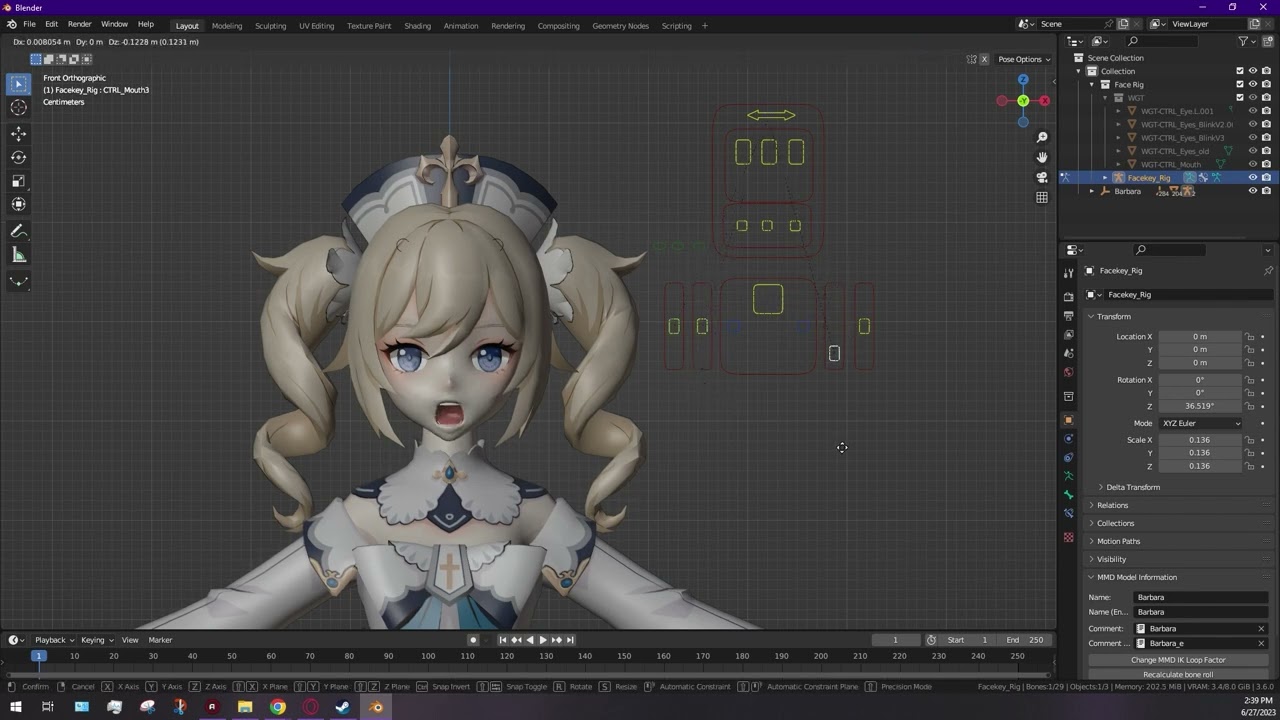The width and height of the screenshot is (1280, 720).
Task: Click Change MMD IK Loop Factor button
Action: coord(1178,660)
